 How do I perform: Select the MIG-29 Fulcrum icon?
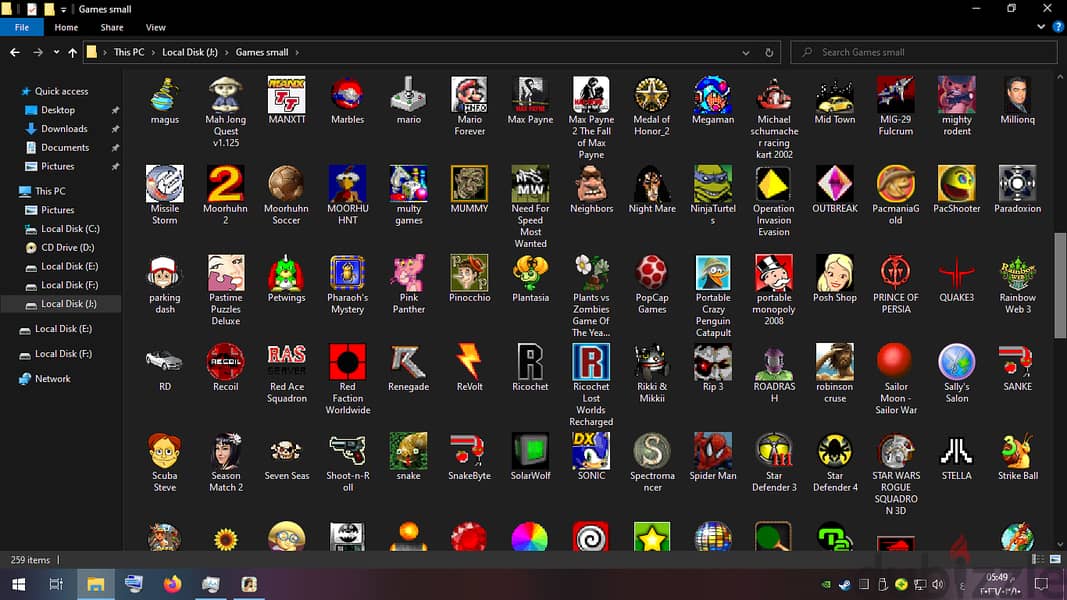click(x=896, y=95)
